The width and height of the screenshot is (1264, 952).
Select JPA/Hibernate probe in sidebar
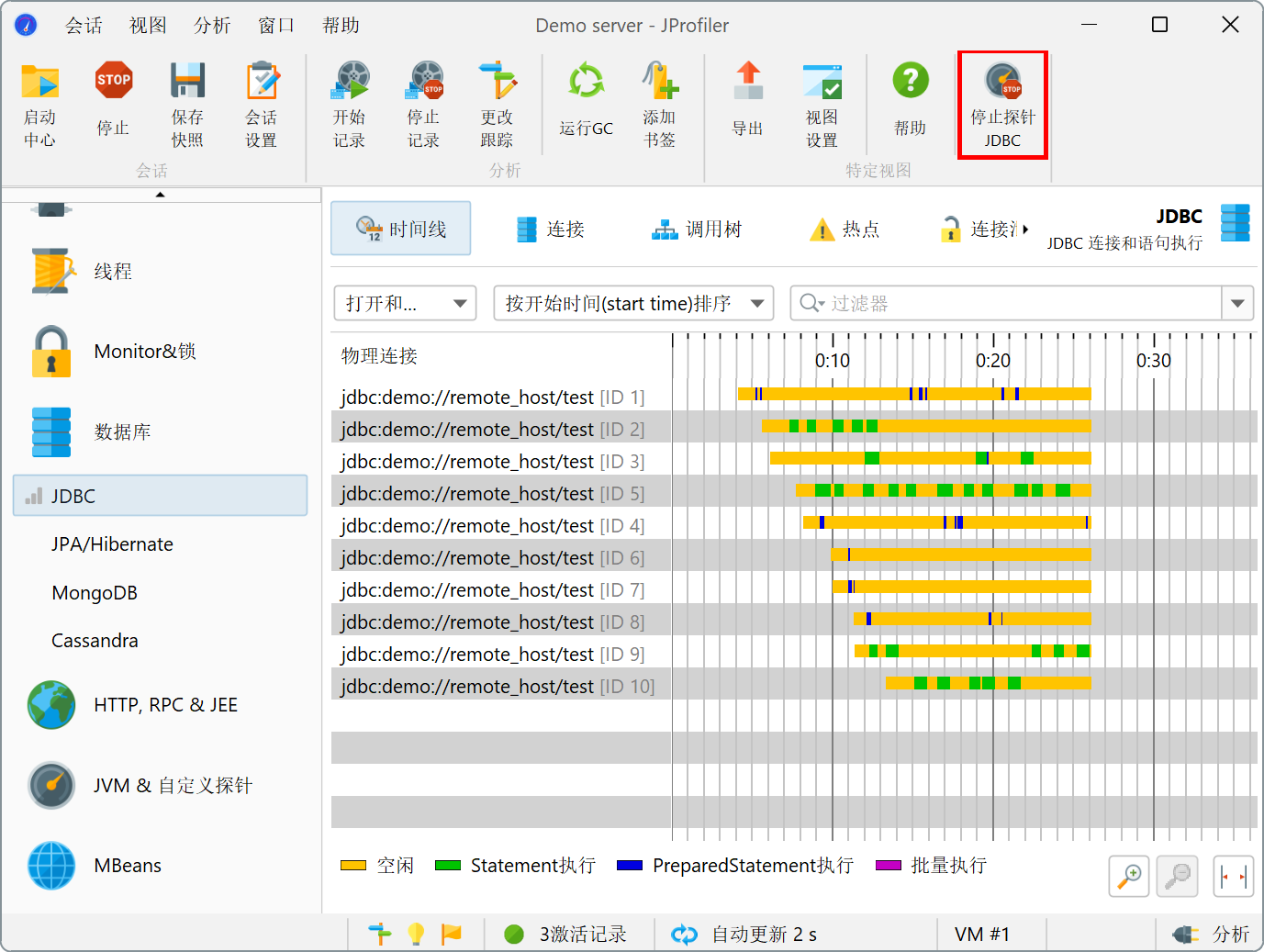[x=112, y=544]
